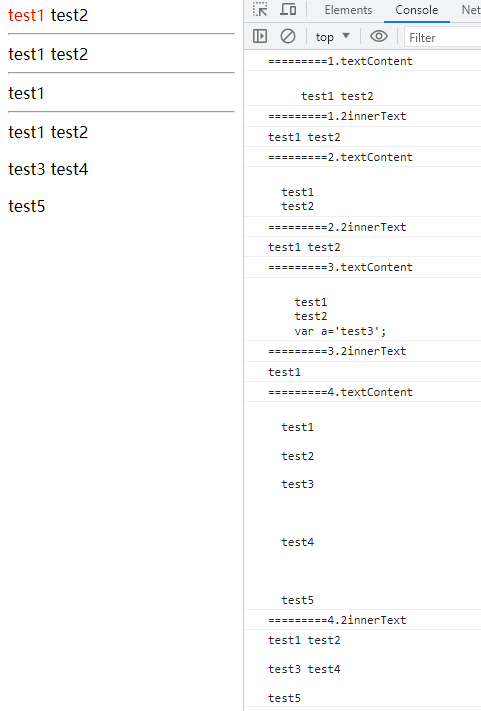Open the top JavaScript context dropdown

tap(332, 37)
